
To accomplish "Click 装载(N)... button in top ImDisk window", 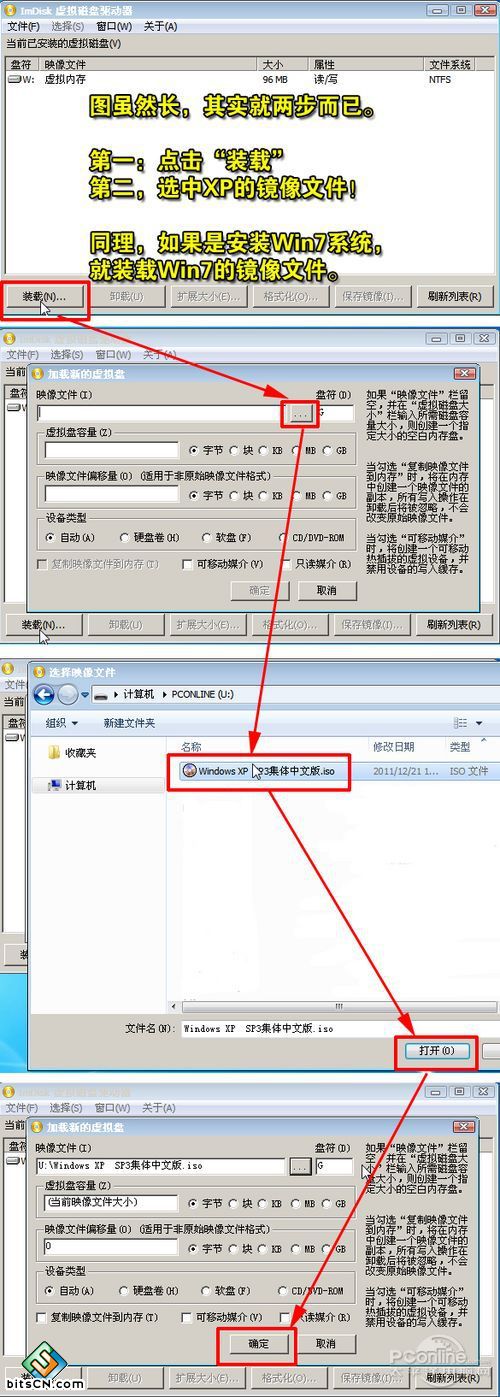I will pyautogui.click(x=43, y=296).
